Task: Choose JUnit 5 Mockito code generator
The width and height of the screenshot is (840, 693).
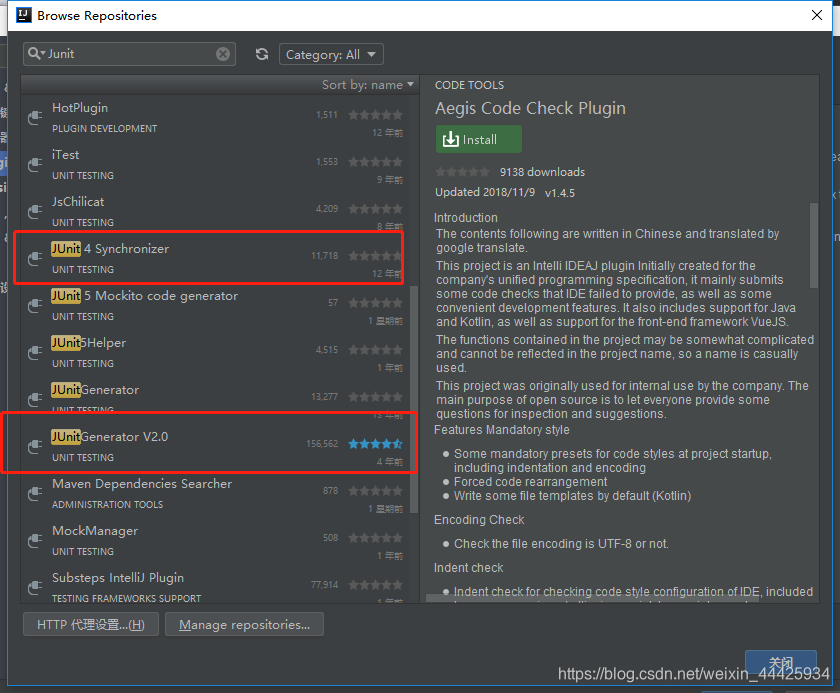Action: pos(145,296)
